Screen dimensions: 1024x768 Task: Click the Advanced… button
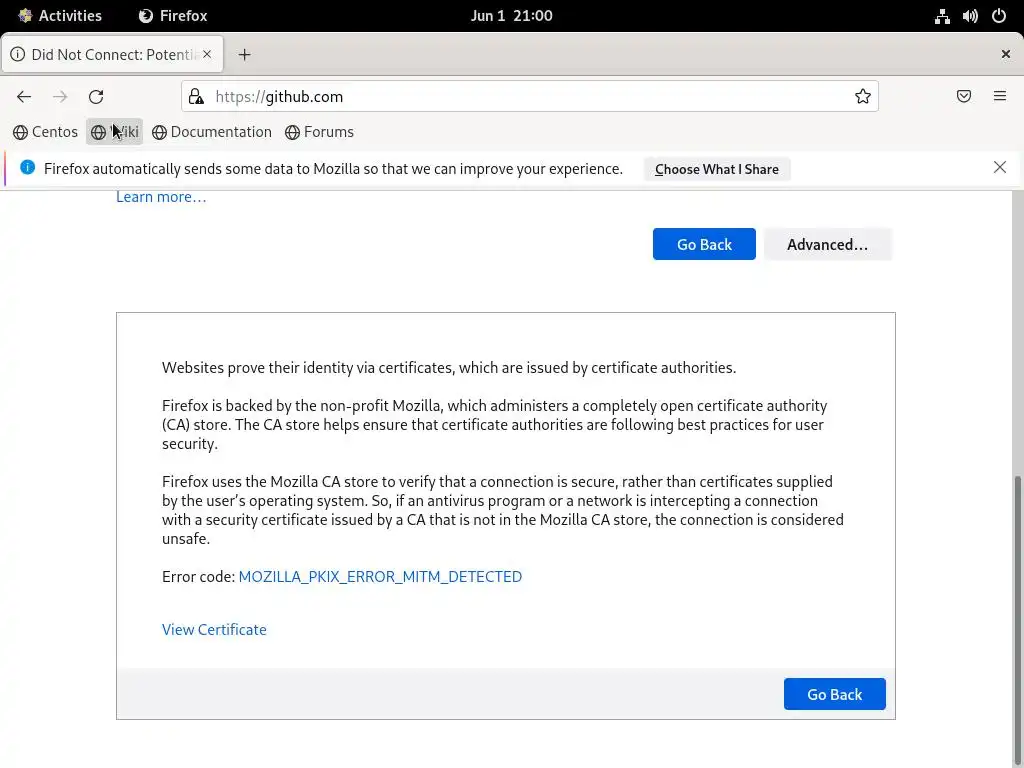[x=827, y=244]
